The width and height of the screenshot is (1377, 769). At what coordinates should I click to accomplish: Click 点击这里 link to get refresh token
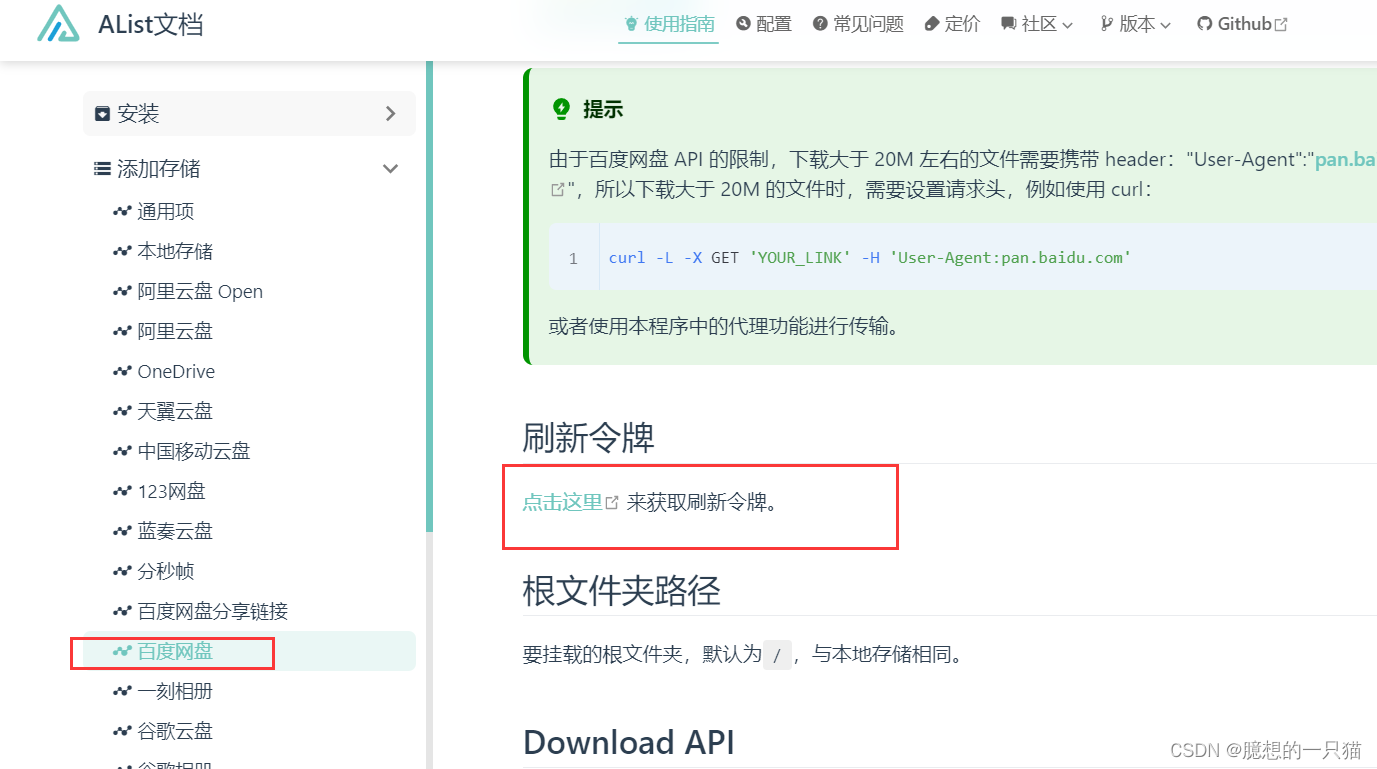[563, 502]
